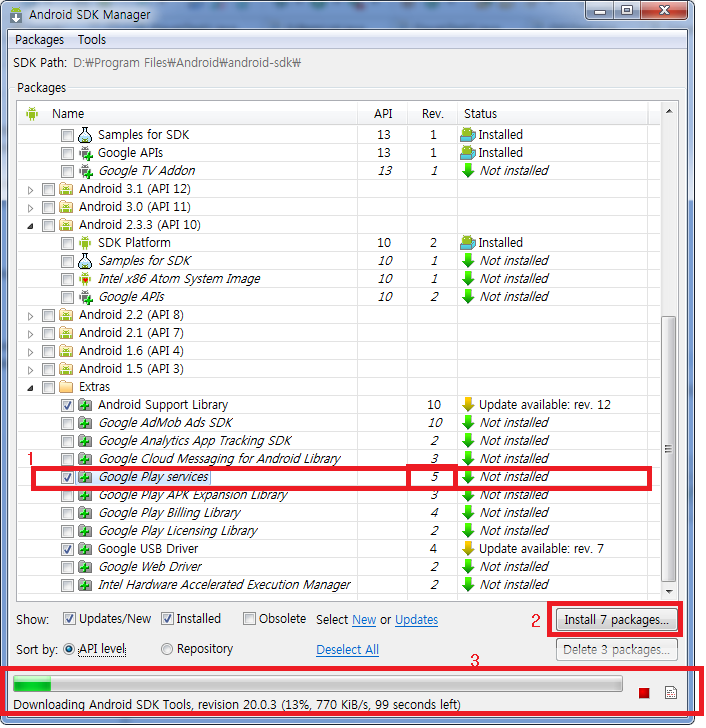Viewport: 706px width, 728px height.
Task: Click the scrollbar up arrow
Action: pos(669,111)
